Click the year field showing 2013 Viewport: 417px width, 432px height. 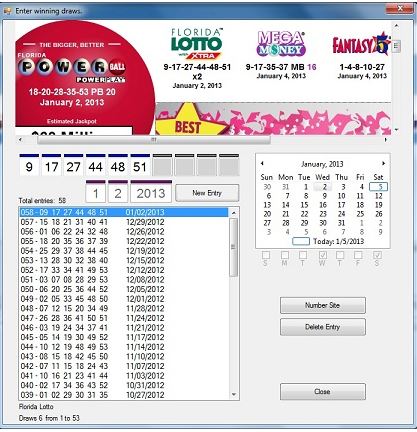coord(151,192)
